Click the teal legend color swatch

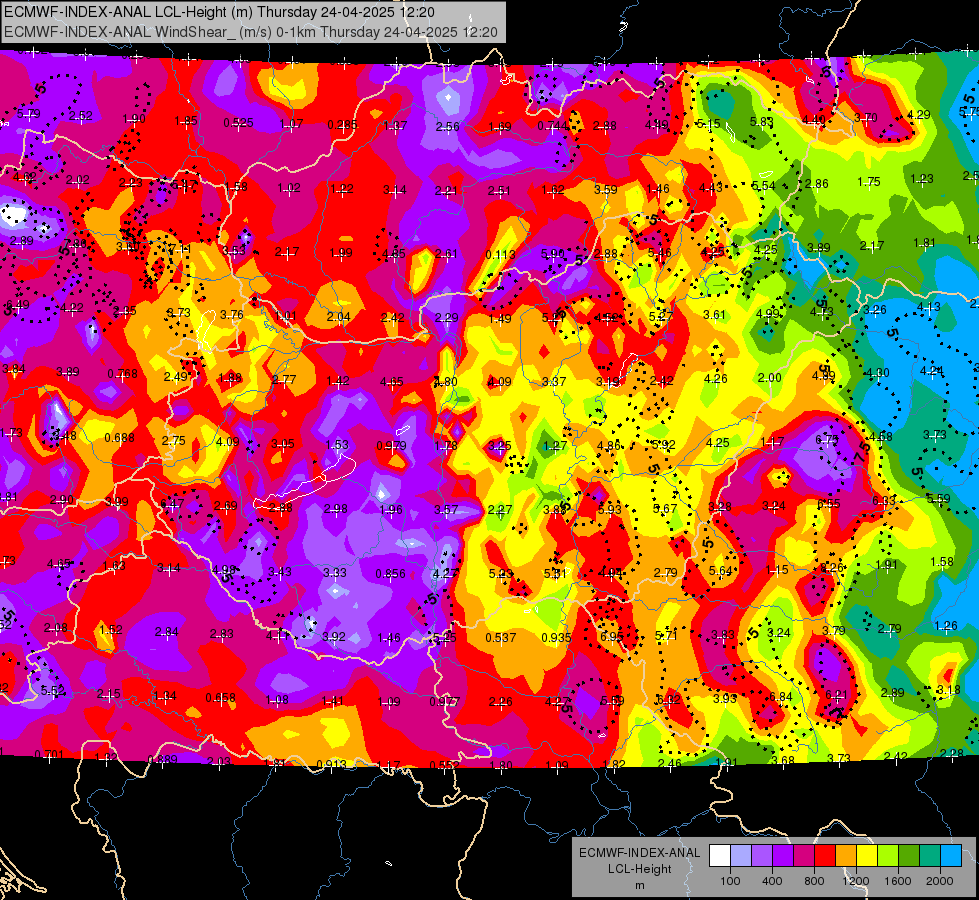pos(930,855)
